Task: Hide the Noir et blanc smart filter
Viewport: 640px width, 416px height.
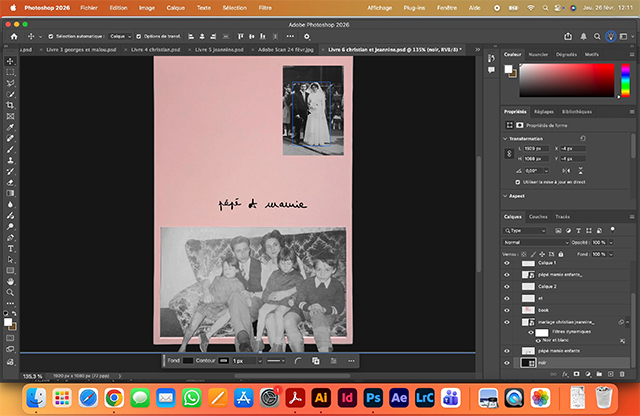Action: coord(538,340)
